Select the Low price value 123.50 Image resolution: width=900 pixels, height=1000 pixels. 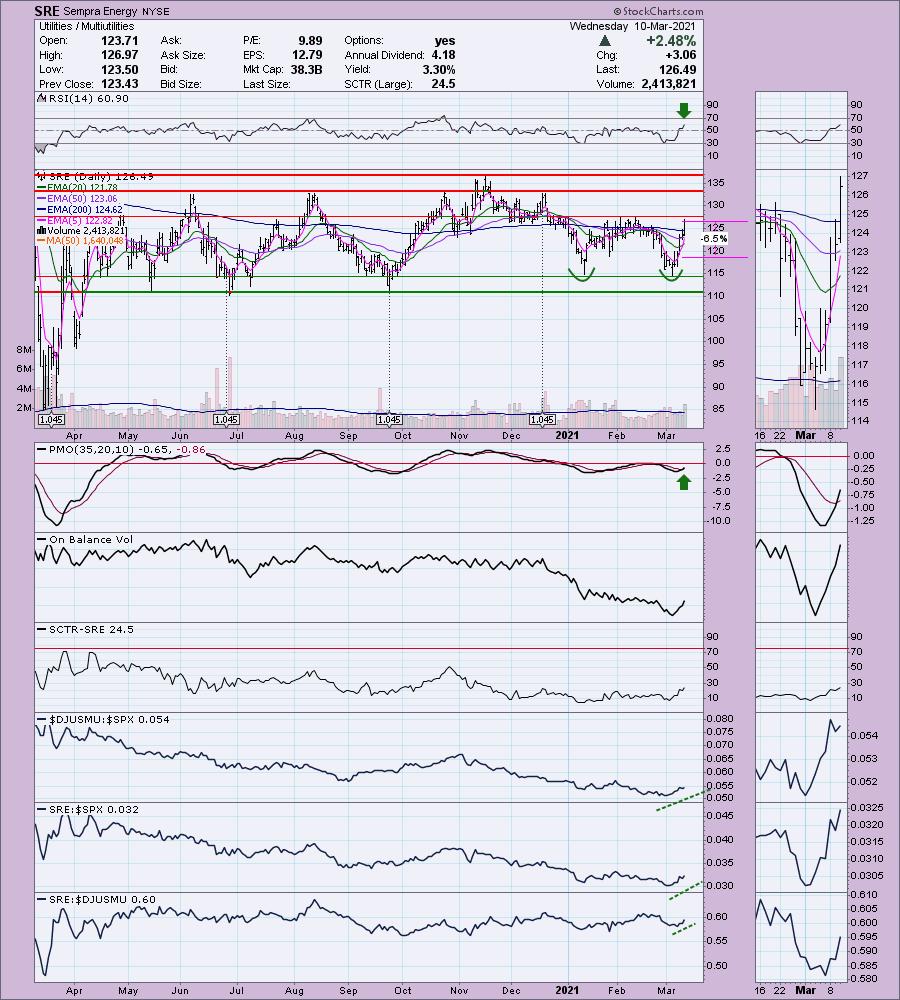(119, 70)
